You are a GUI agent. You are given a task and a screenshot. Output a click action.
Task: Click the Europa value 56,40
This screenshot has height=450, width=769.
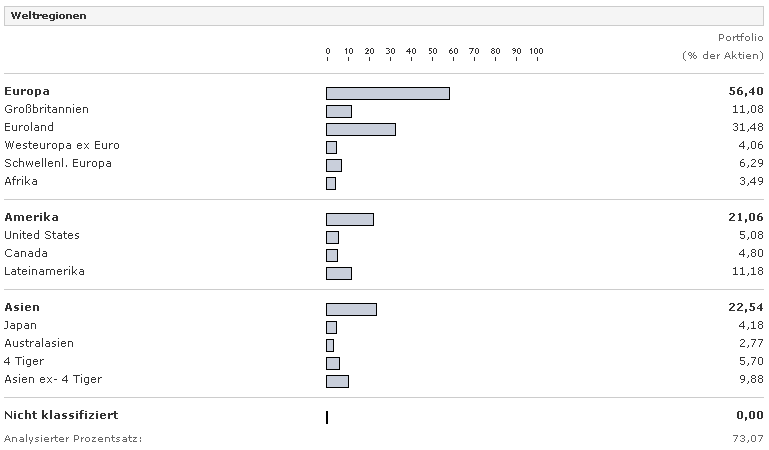coord(746,91)
